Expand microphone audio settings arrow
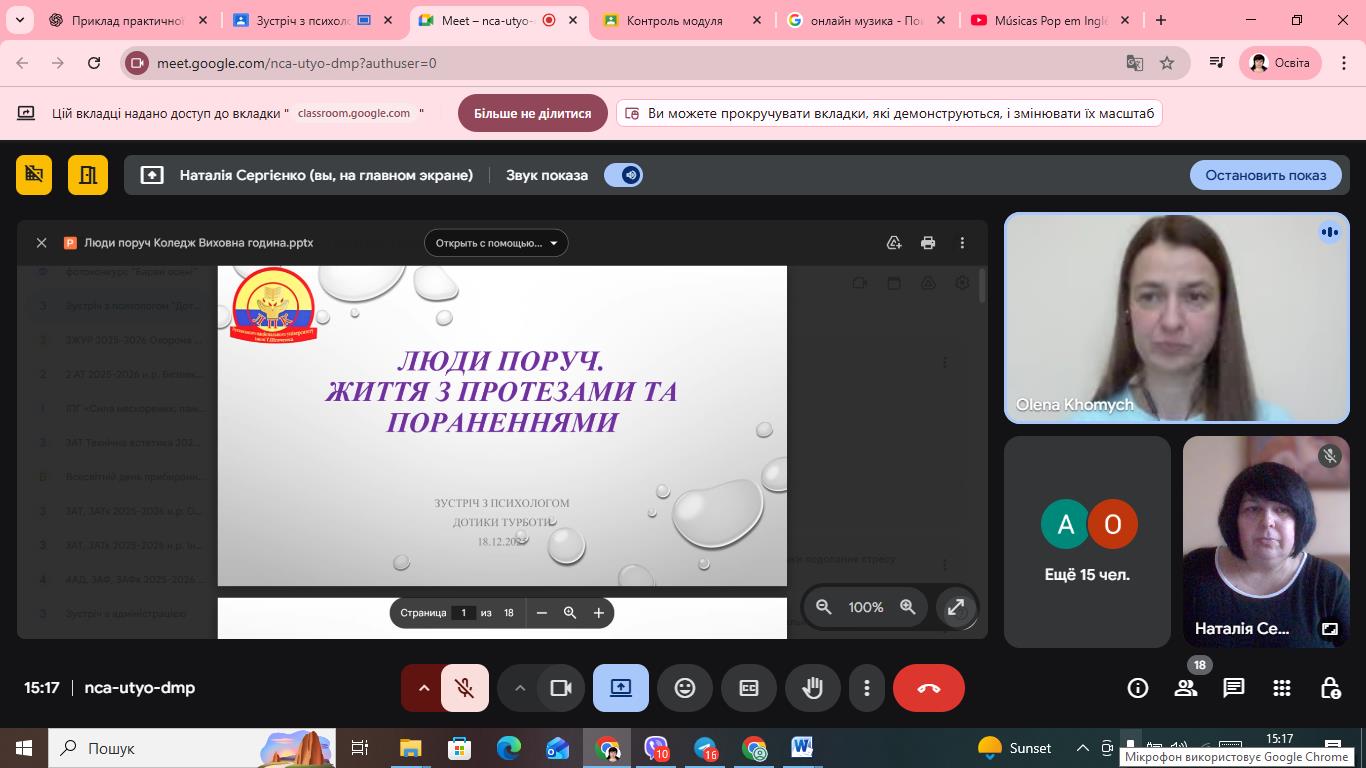The height and width of the screenshot is (768, 1366). pos(423,688)
